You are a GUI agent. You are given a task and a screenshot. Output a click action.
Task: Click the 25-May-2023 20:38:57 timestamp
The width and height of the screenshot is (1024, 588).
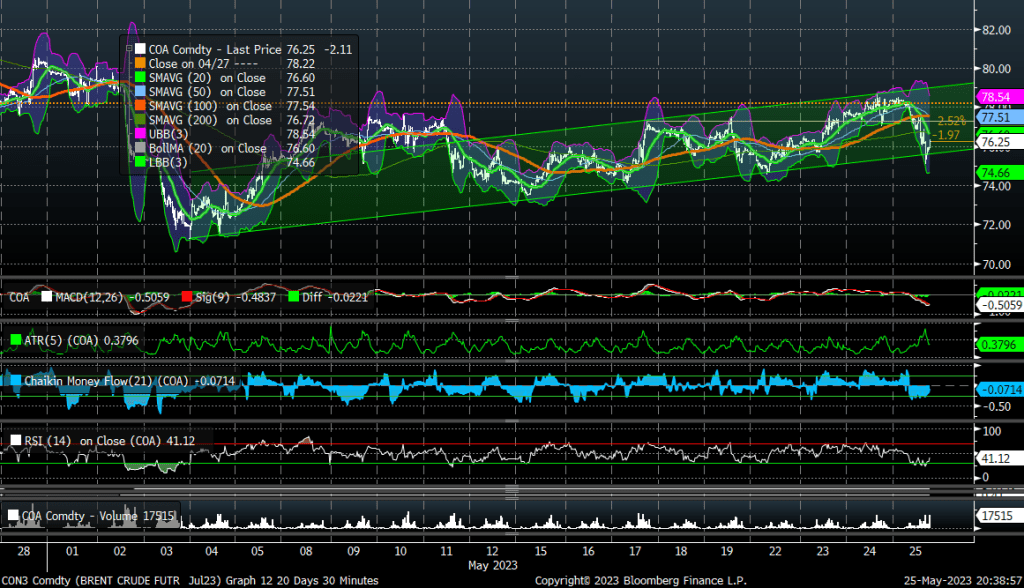[963, 580]
